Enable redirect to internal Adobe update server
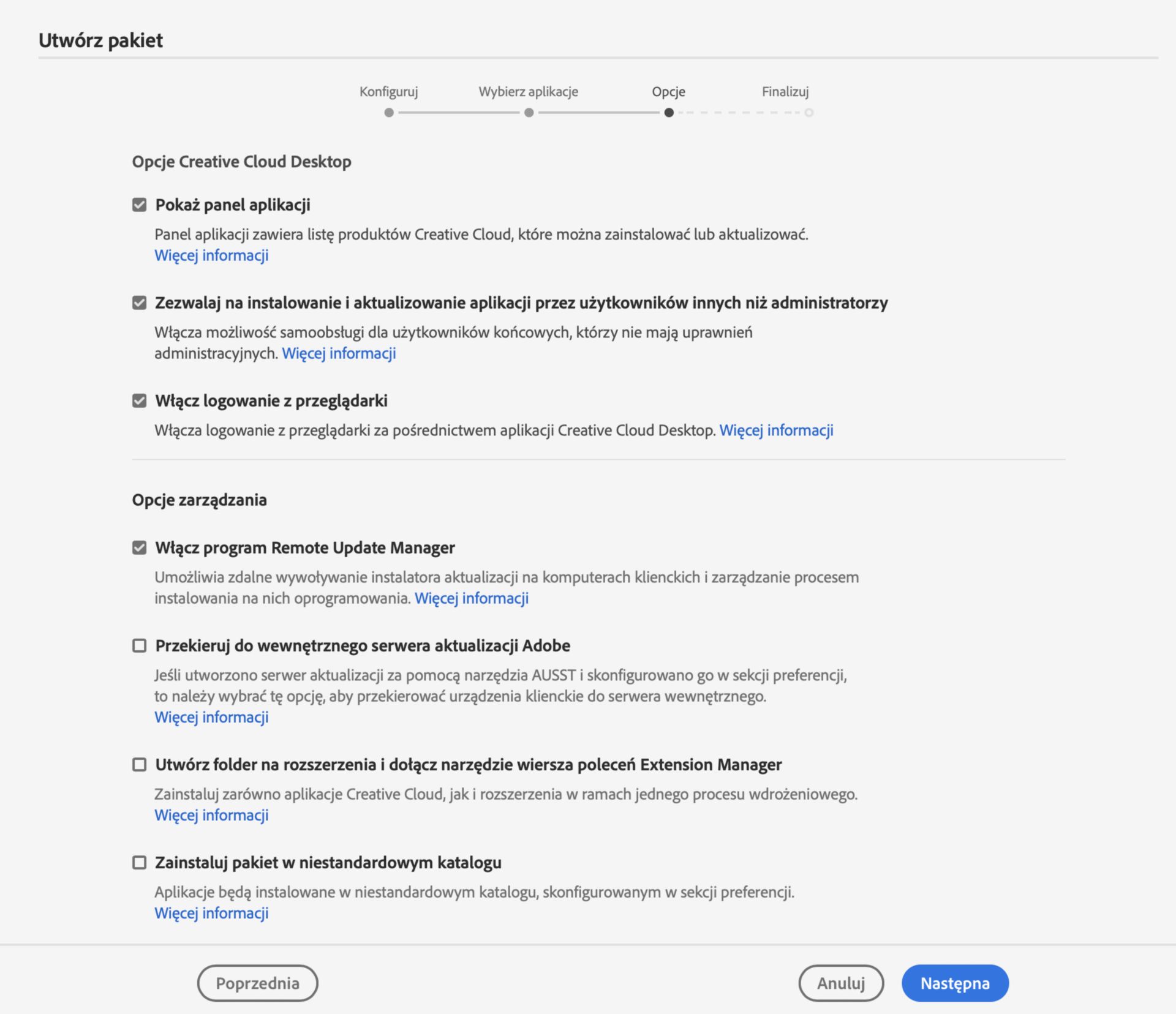The height and width of the screenshot is (1014, 1176). tap(140, 645)
